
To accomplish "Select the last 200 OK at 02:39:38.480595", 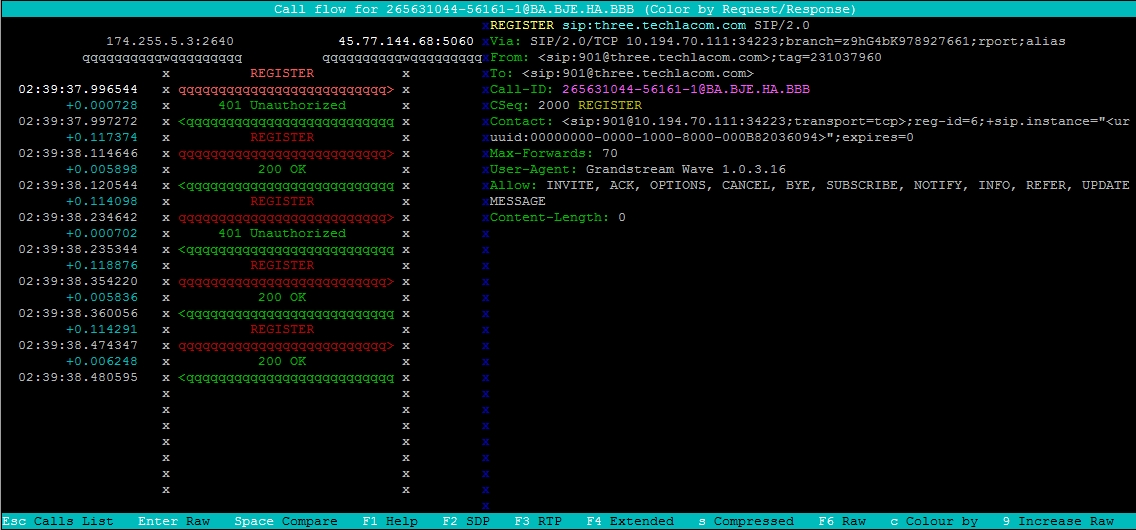I will (x=286, y=377).
